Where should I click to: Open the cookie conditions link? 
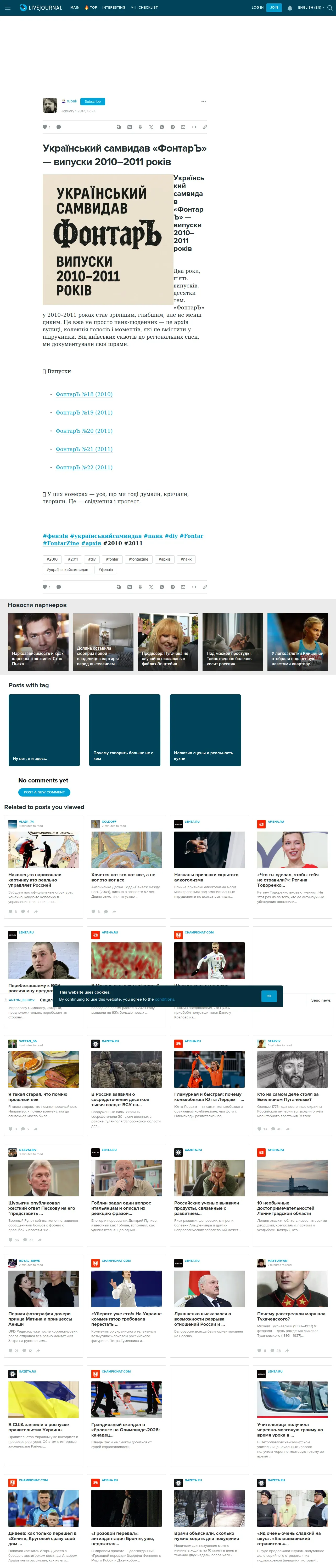[165, 1000]
